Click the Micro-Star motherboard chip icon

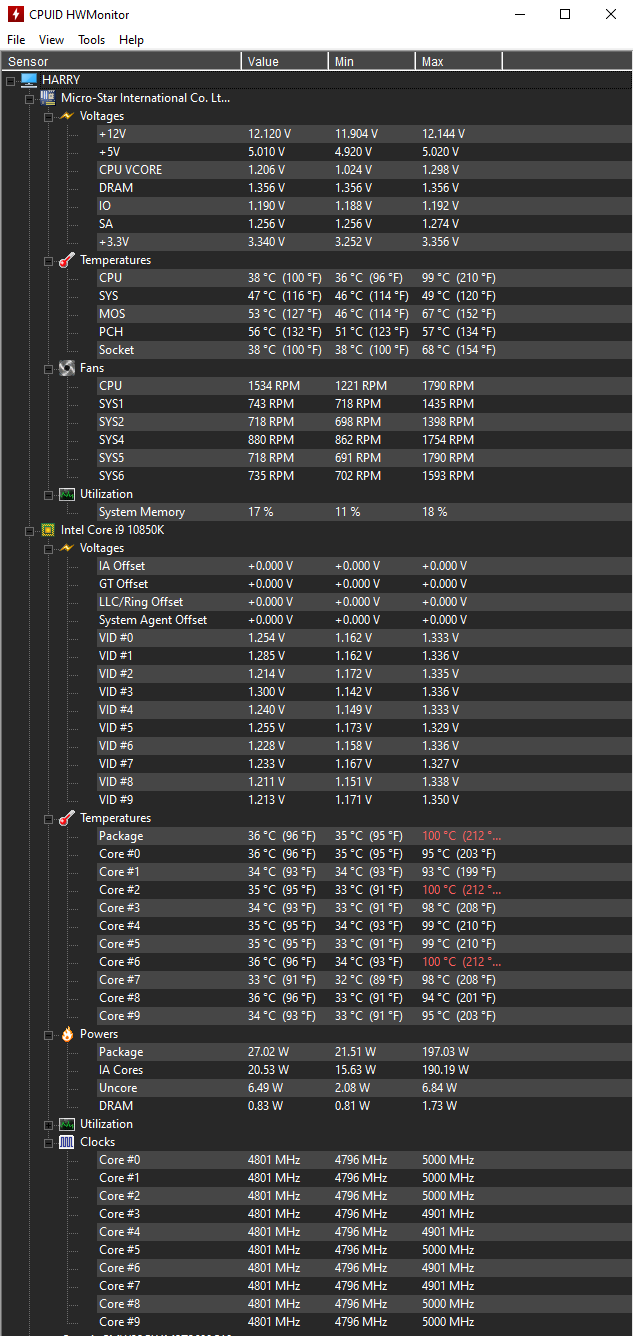(47, 98)
